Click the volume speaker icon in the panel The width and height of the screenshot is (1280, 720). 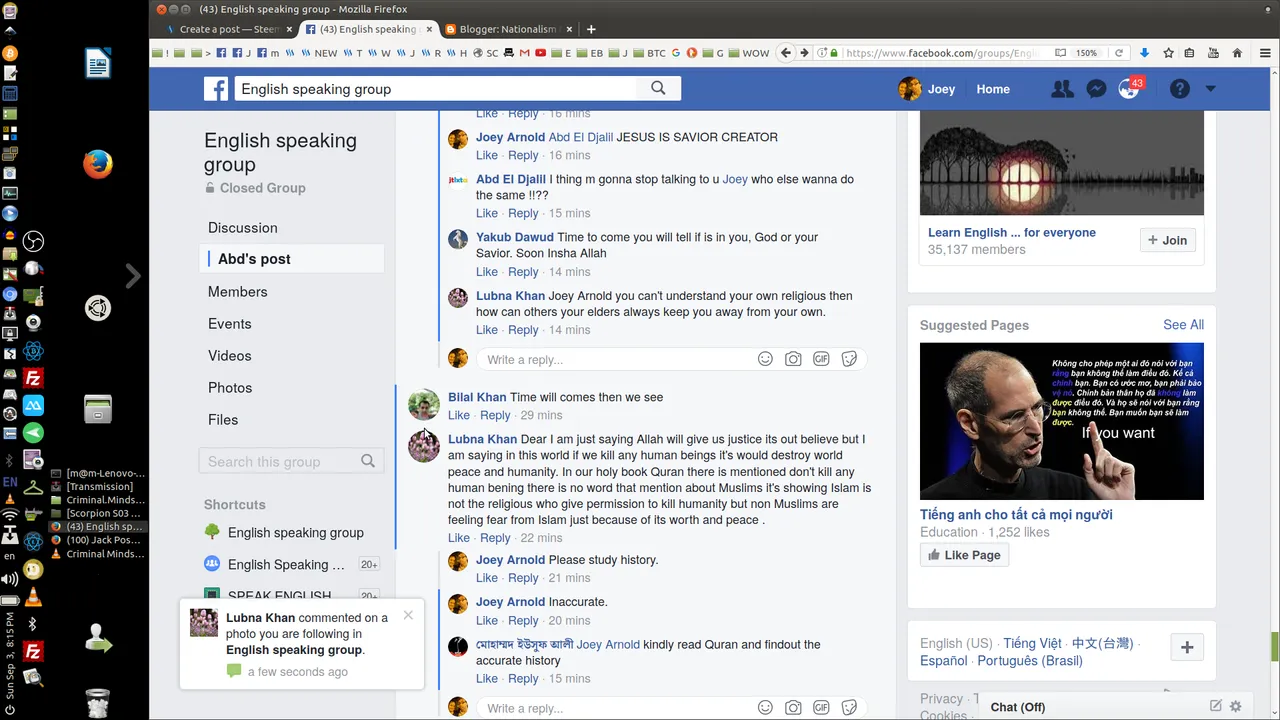(x=9, y=579)
